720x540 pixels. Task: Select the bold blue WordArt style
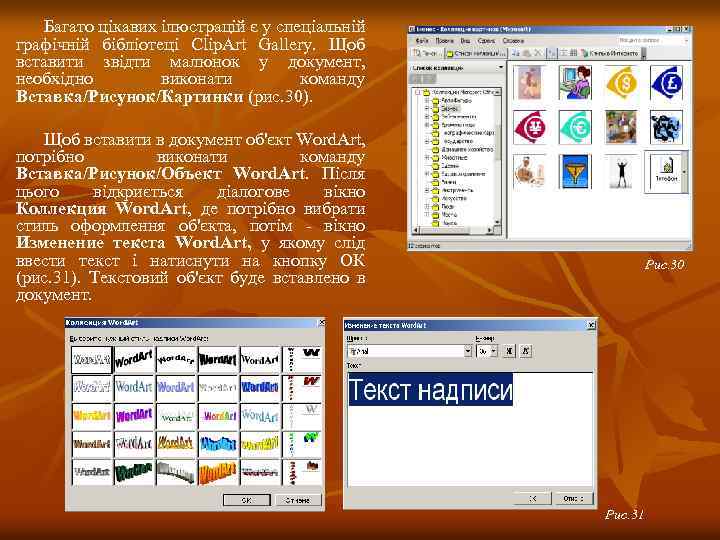[x=260, y=388]
